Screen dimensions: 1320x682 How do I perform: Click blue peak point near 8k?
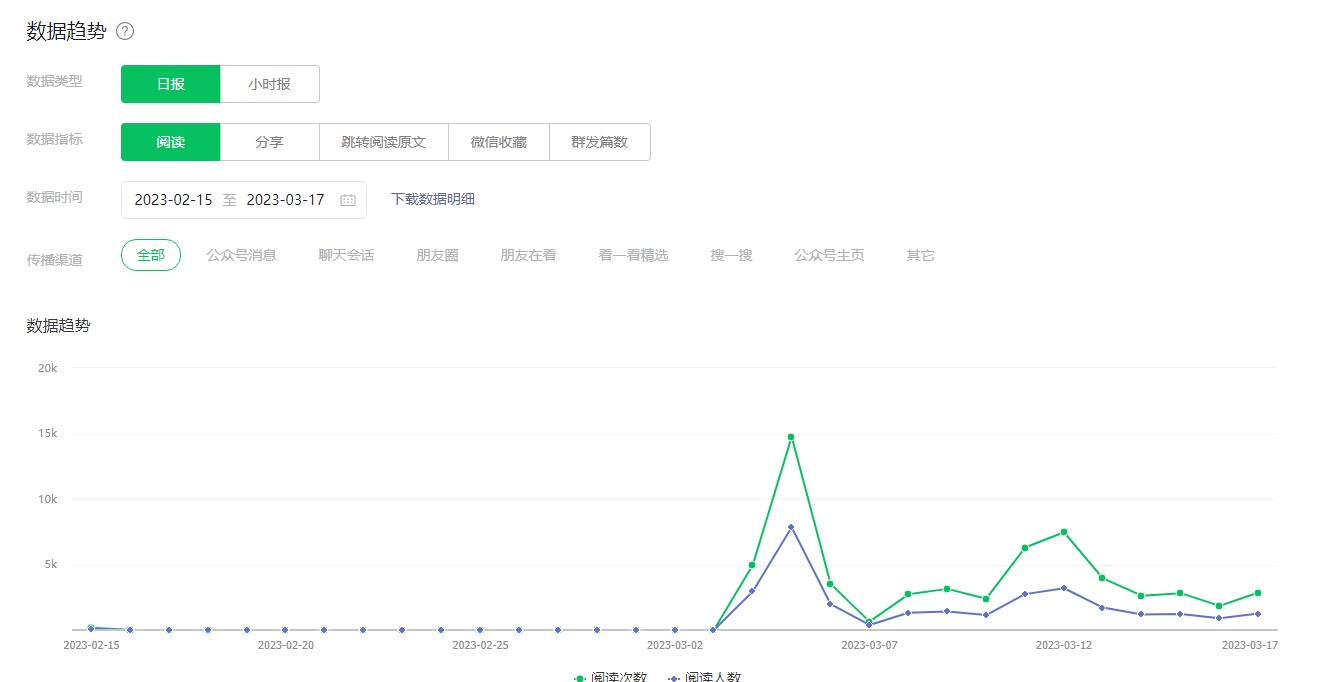791,527
